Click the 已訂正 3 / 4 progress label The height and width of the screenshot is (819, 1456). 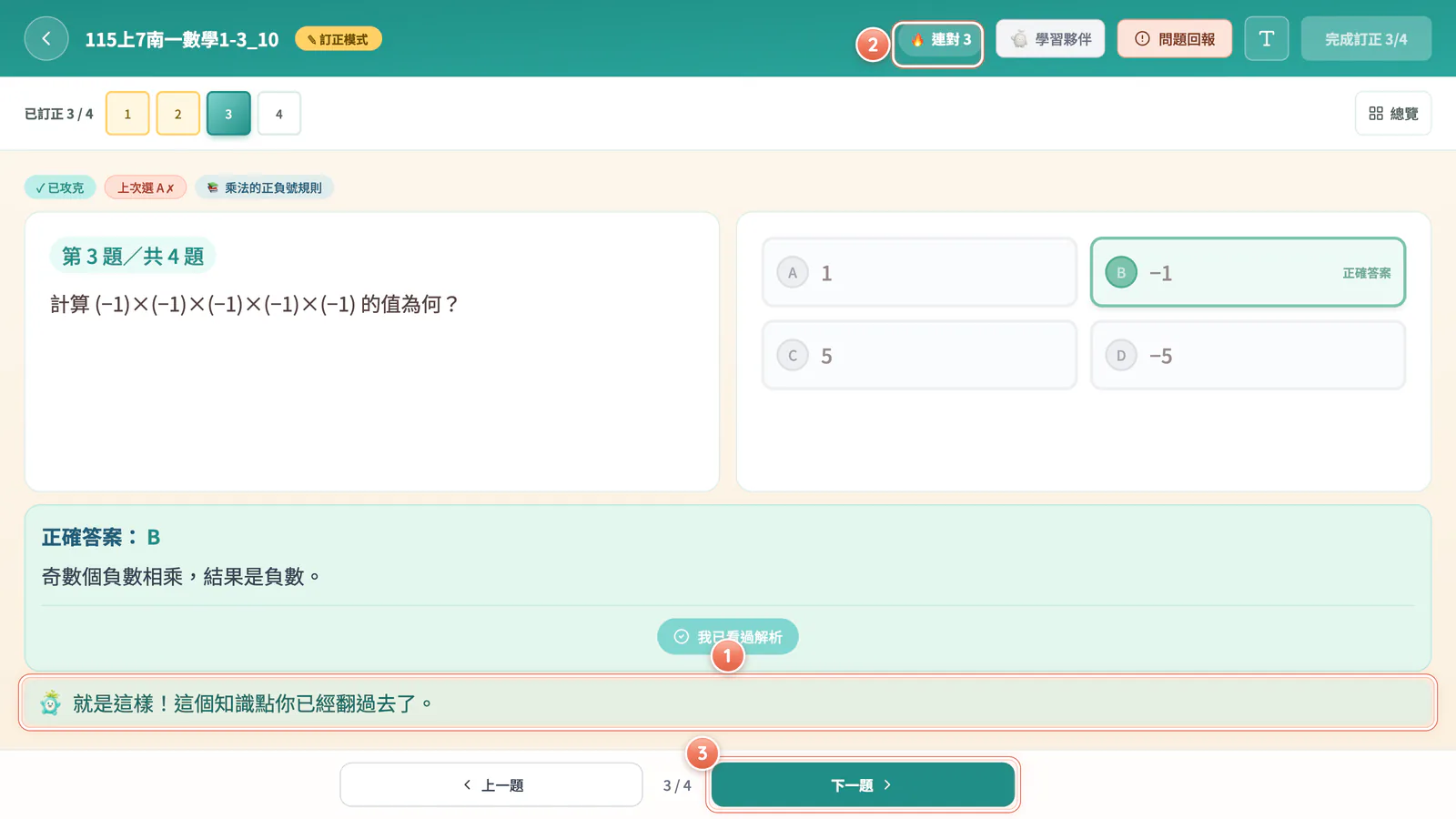[x=59, y=114]
